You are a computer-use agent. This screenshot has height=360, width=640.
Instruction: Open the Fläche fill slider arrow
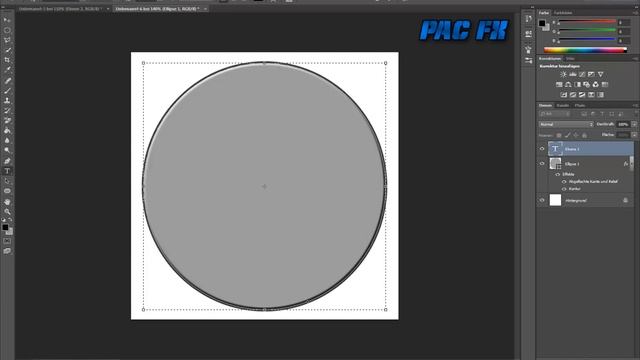pos(634,135)
